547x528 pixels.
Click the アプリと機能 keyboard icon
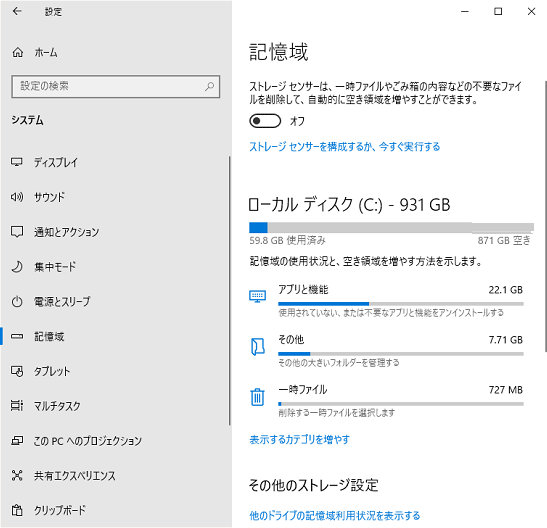click(257, 296)
